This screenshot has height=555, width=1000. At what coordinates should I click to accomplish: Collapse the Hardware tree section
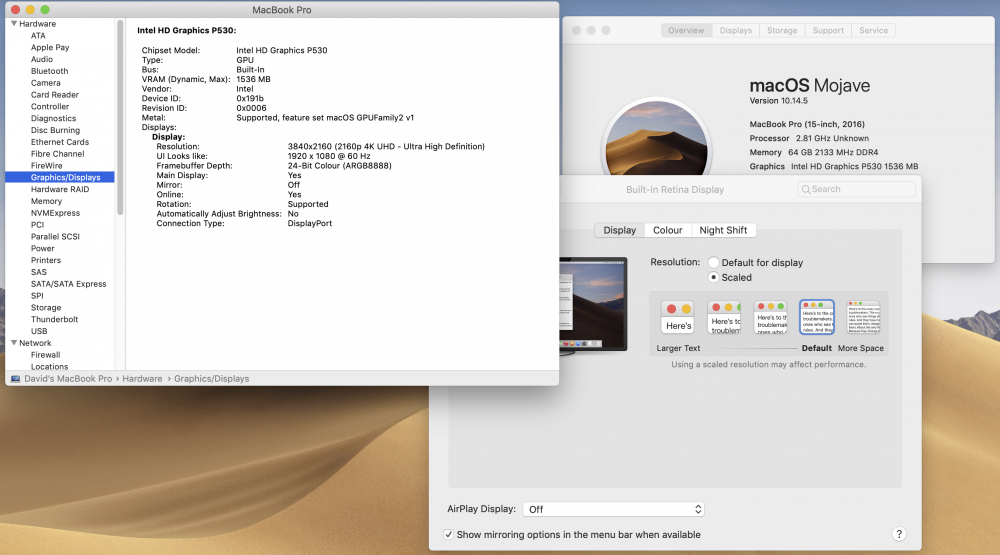pos(14,24)
